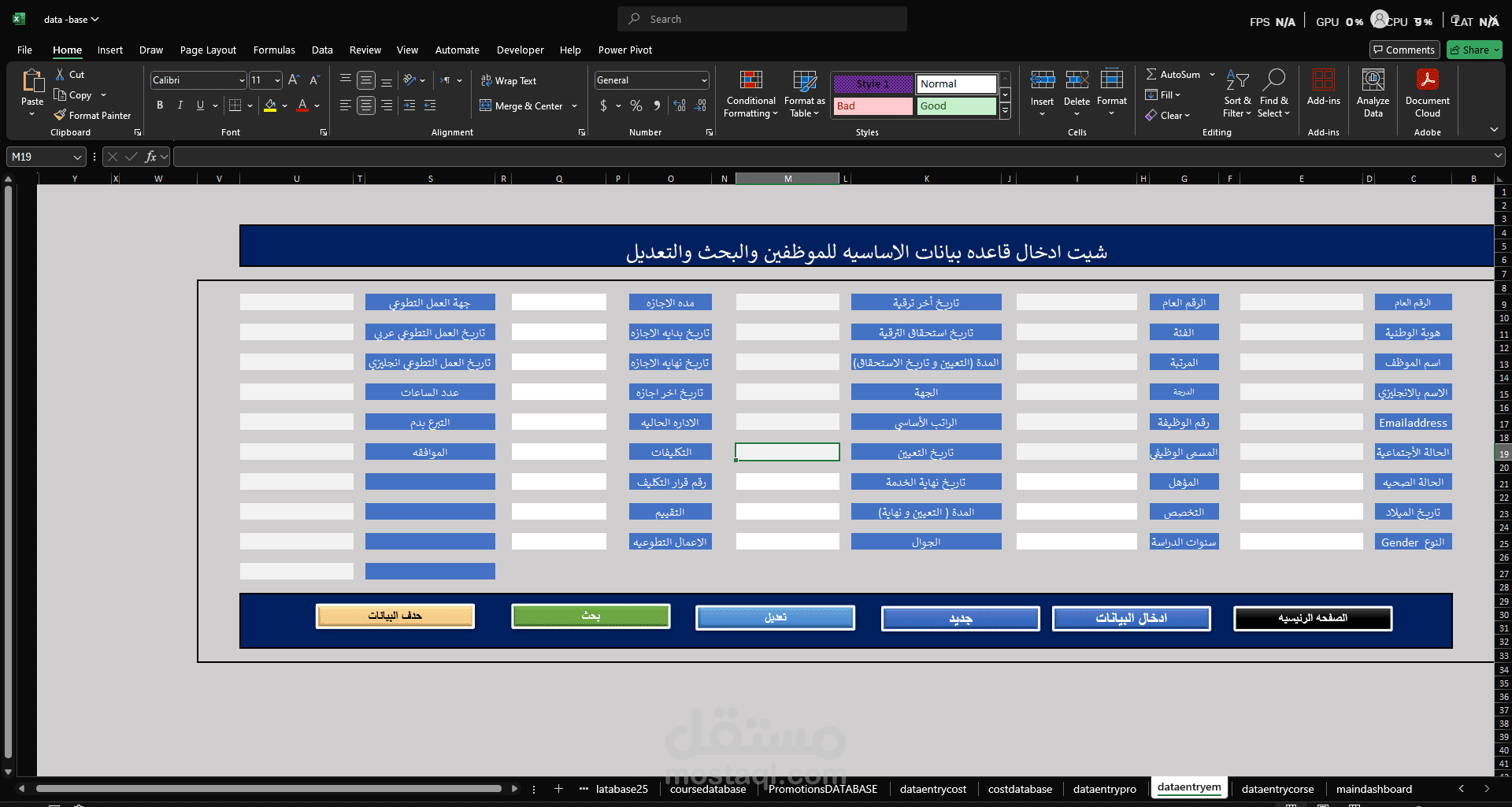The image size is (1512, 807).
Task: Expand the General number format dropdown
Action: (x=703, y=80)
